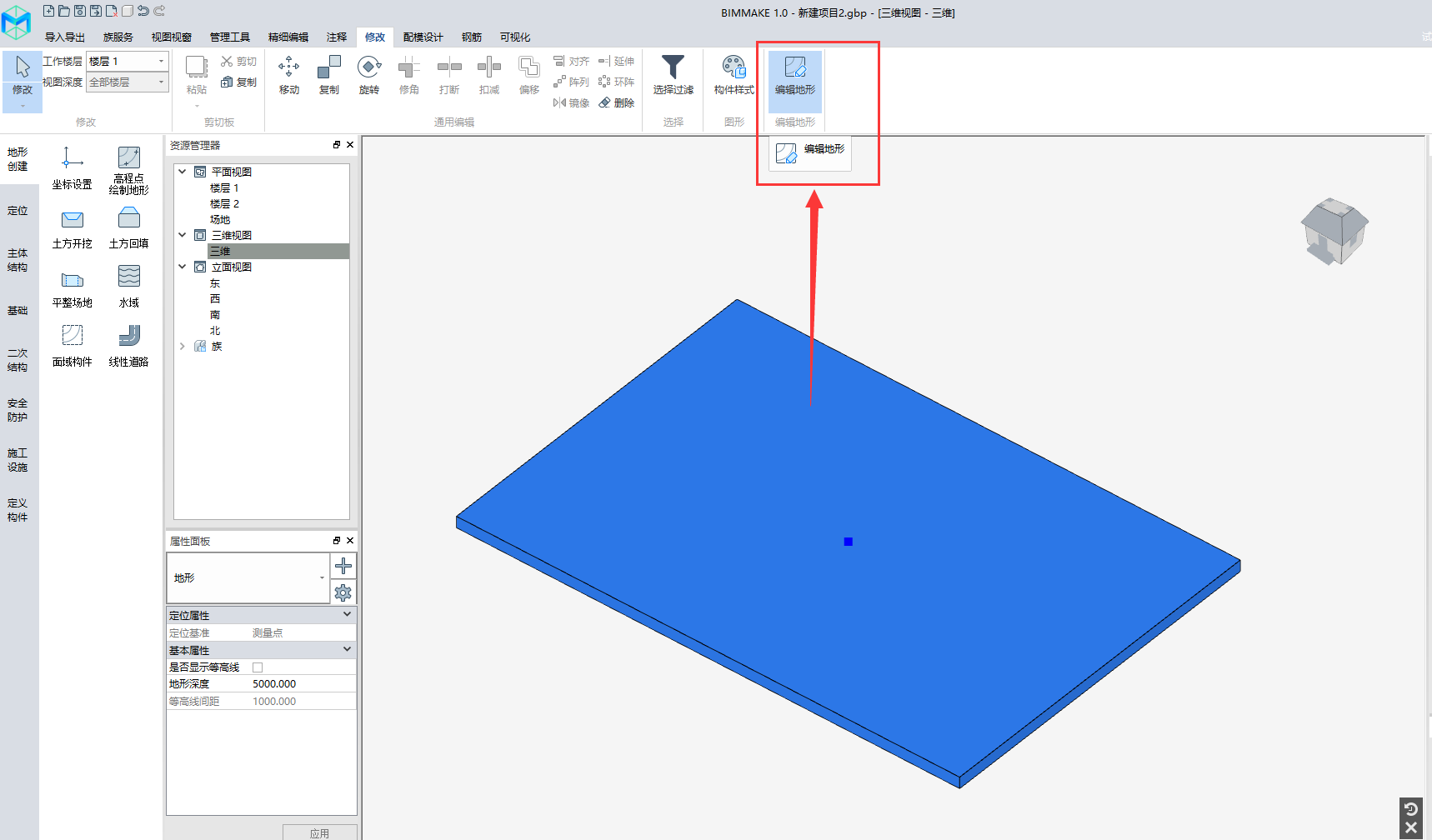
Task: Choose 编辑地形 in the dropdown popup
Action: point(810,153)
